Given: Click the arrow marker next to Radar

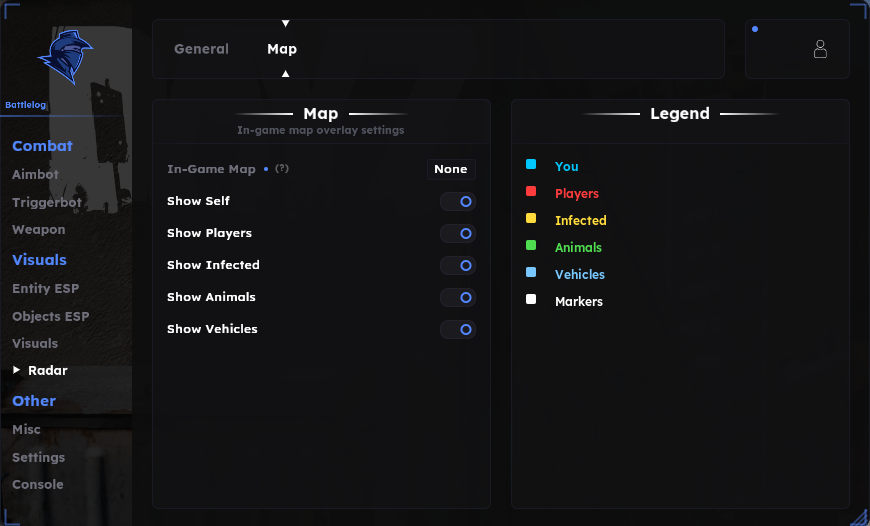Looking at the screenshot, I should 17,370.
